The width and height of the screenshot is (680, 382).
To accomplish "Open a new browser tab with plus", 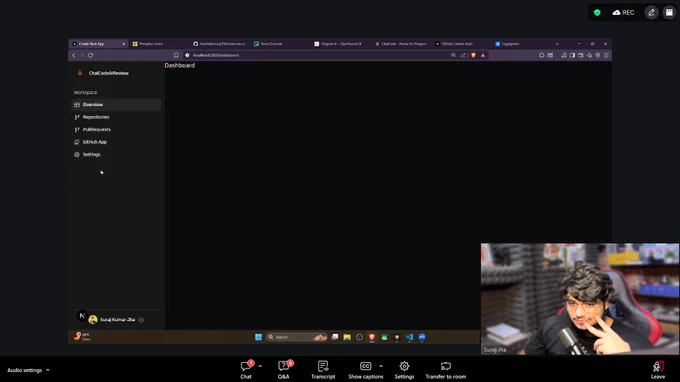I will point(557,44).
